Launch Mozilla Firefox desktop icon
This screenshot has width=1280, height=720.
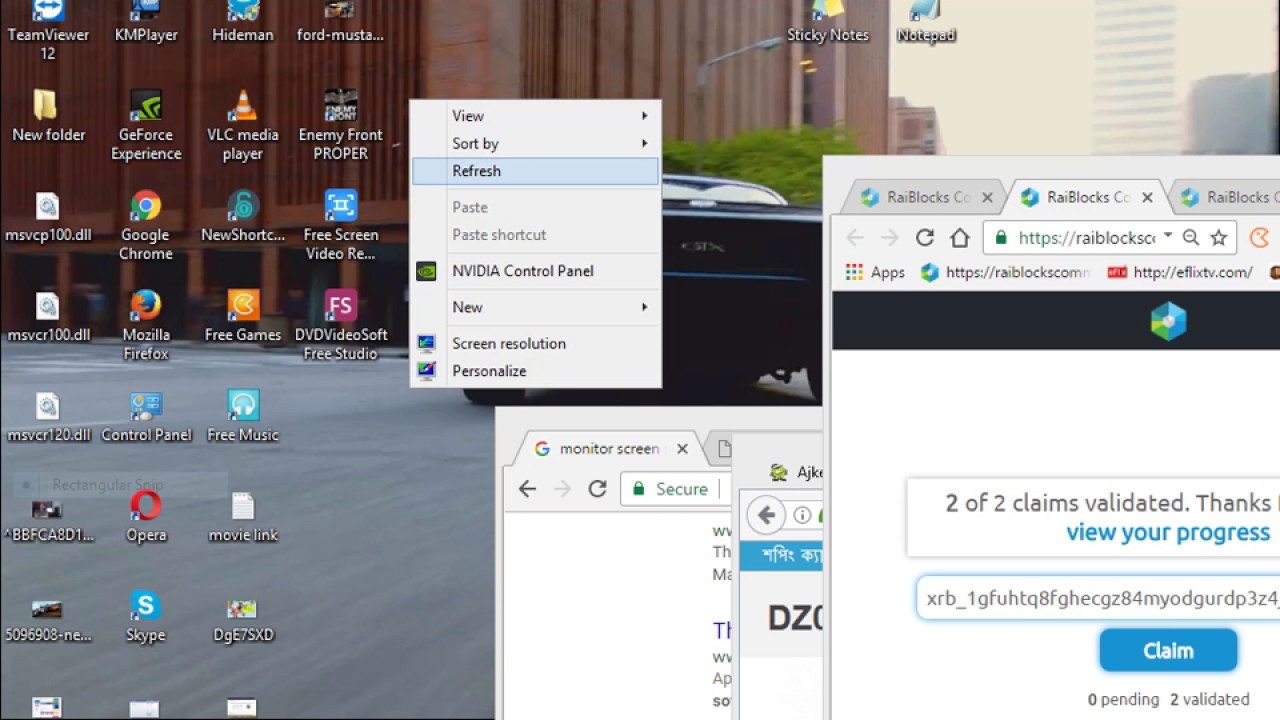point(146,325)
